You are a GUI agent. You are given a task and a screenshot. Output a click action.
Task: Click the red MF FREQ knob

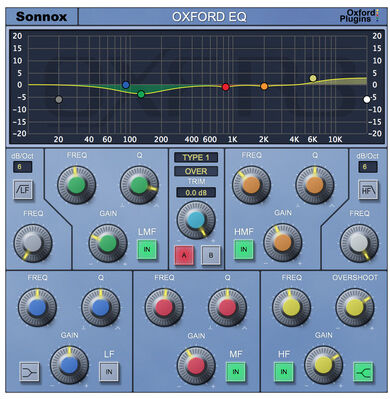click(164, 307)
